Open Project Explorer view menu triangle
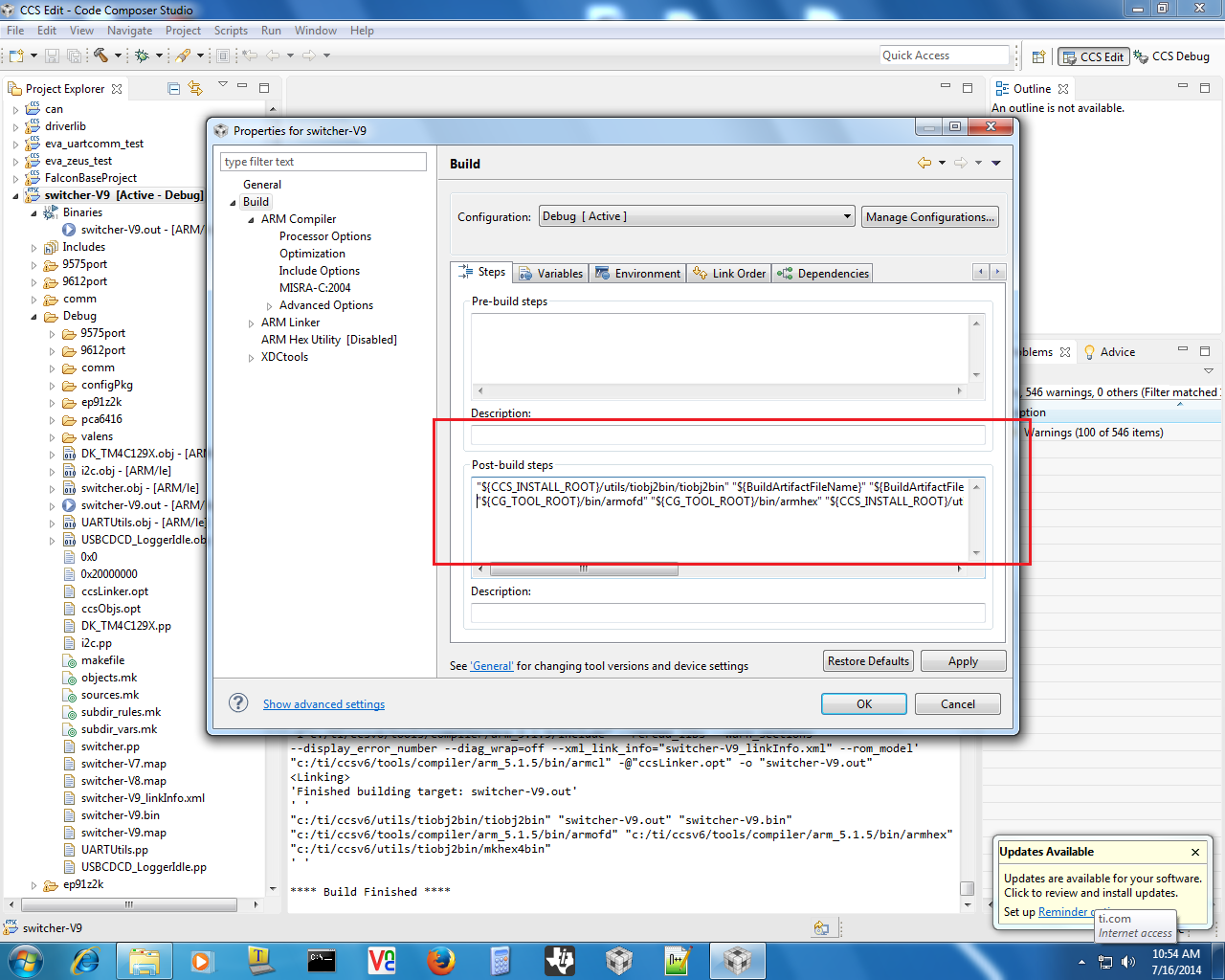The image size is (1225, 980). (222, 85)
